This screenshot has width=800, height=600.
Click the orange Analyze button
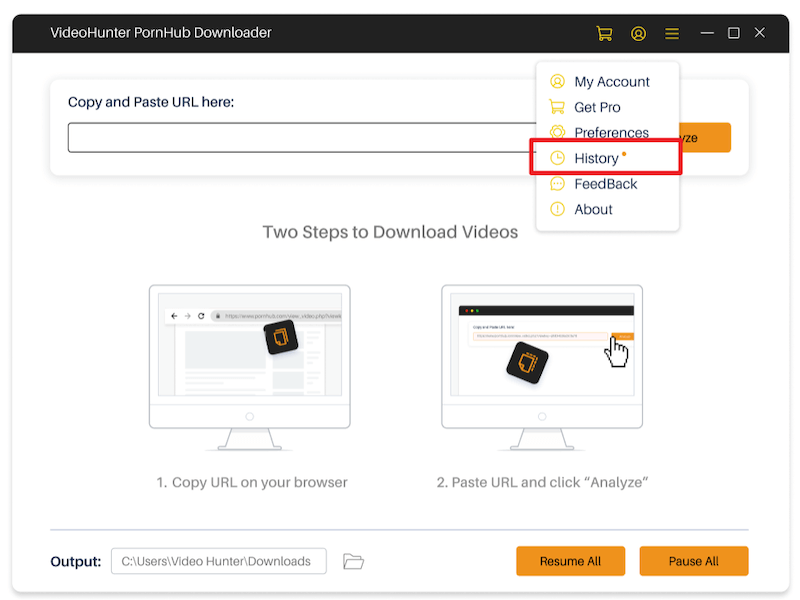tap(705, 138)
